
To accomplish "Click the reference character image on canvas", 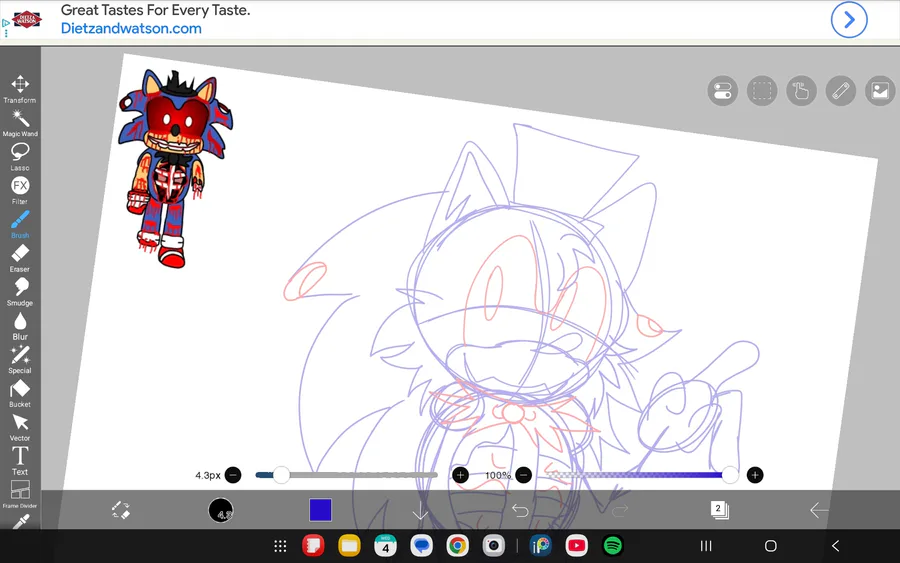I will 176,169.
